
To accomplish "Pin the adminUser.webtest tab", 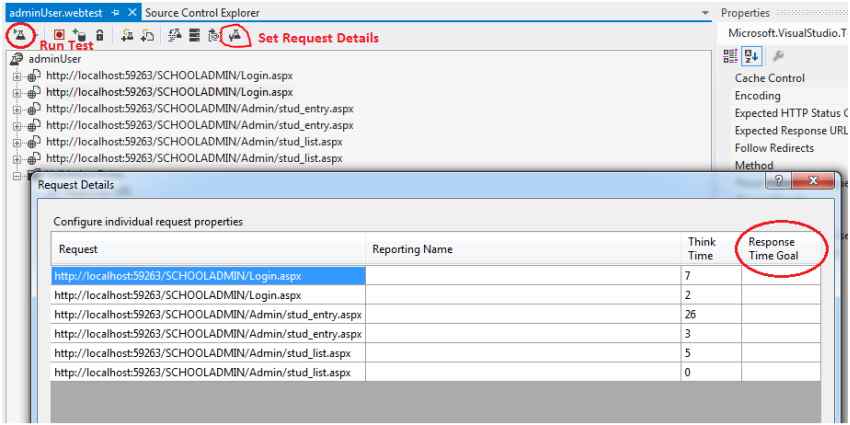I will 115,12.
